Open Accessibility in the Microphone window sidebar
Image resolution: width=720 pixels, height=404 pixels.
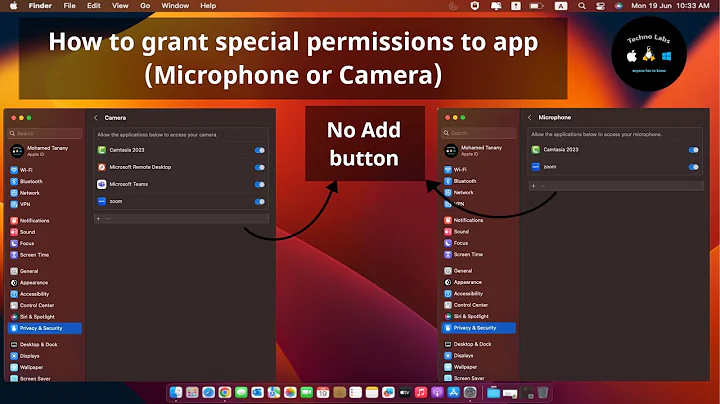point(464,293)
